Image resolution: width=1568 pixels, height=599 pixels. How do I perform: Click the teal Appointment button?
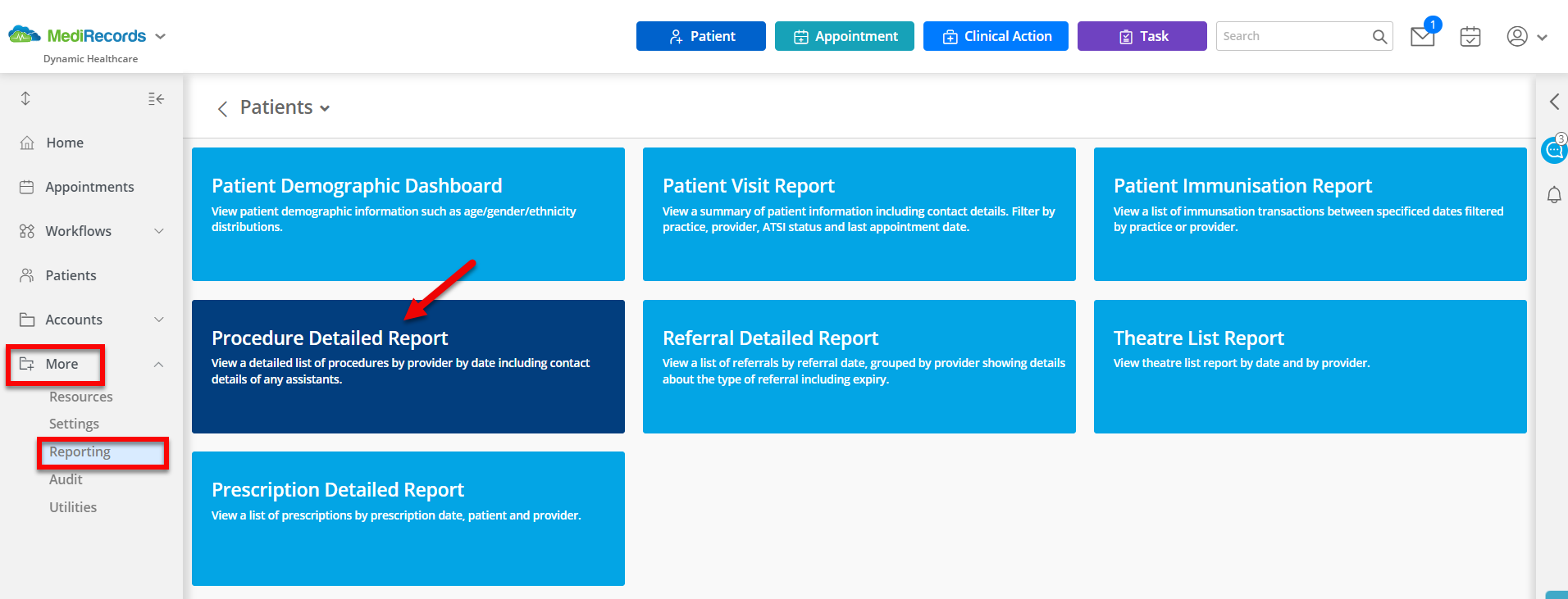tap(845, 36)
